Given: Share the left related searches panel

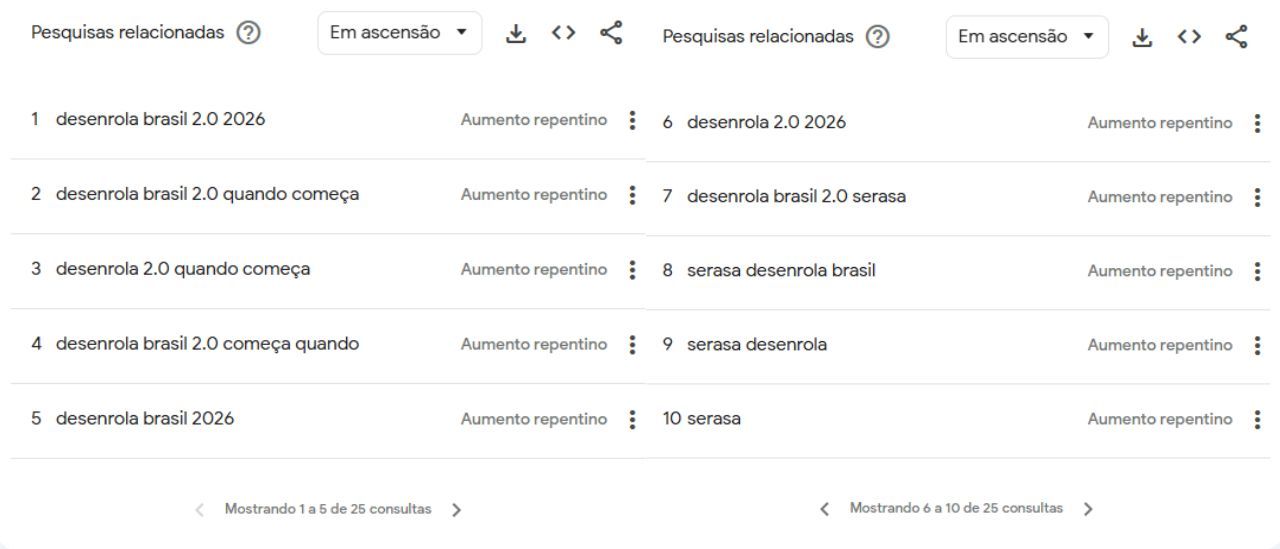Looking at the screenshot, I should click(610, 33).
